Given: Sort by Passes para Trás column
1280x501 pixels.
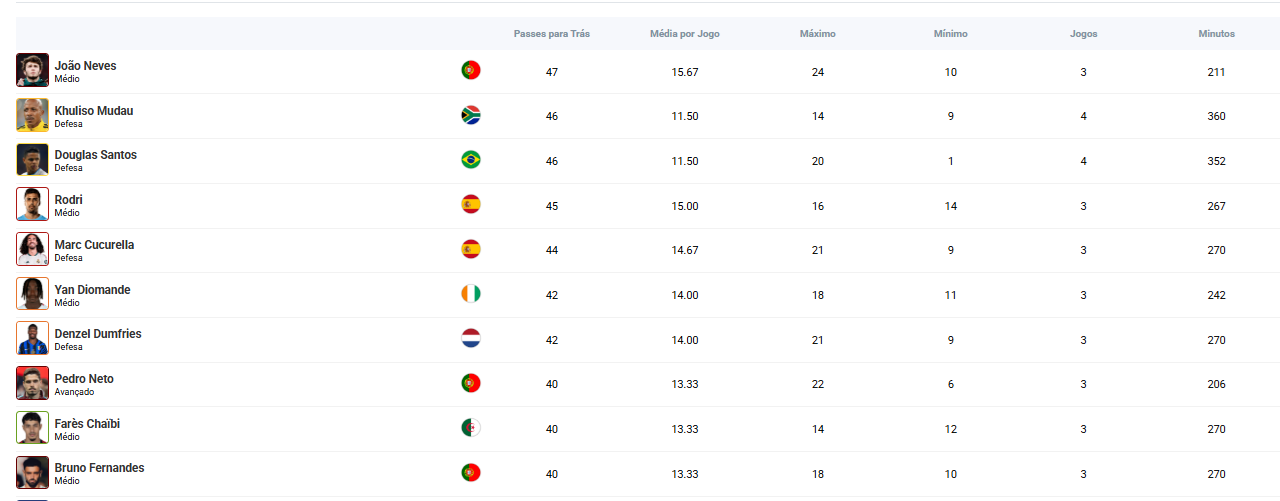Looking at the screenshot, I should tap(552, 34).
